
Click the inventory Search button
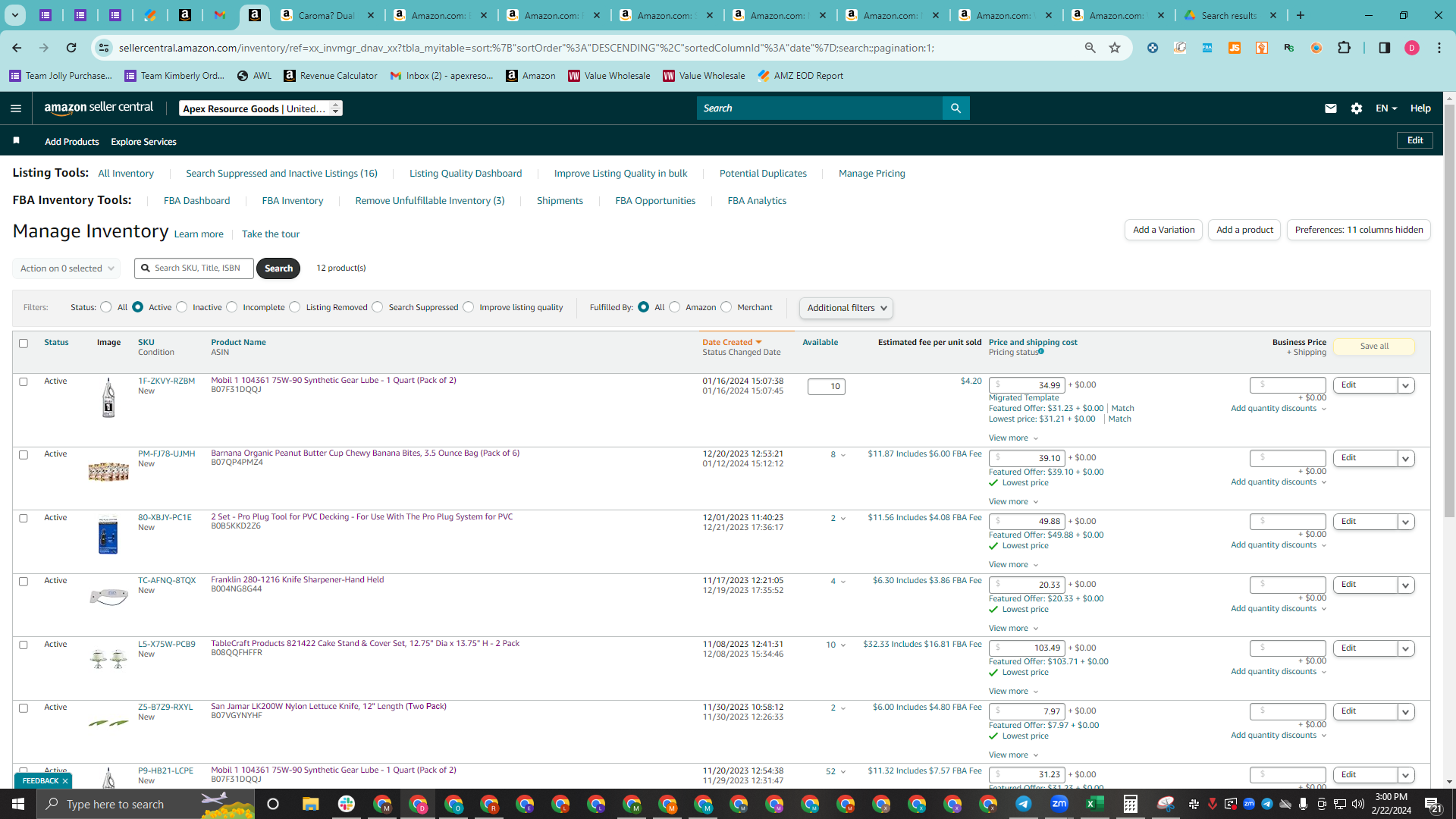(x=278, y=268)
